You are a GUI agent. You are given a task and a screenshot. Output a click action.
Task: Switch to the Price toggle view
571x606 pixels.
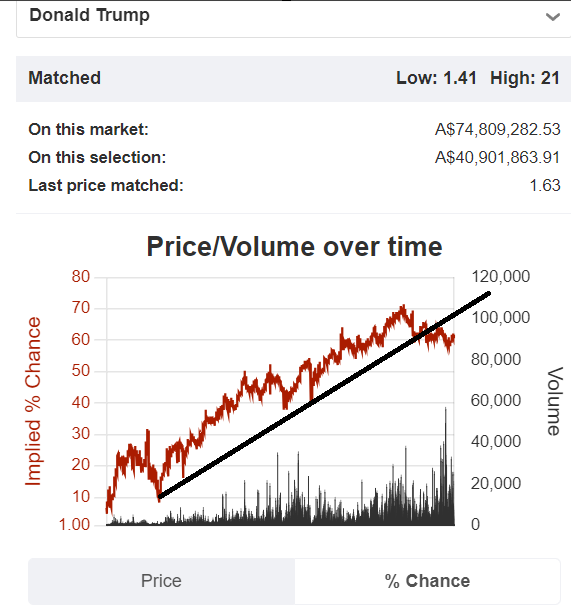point(161,581)
